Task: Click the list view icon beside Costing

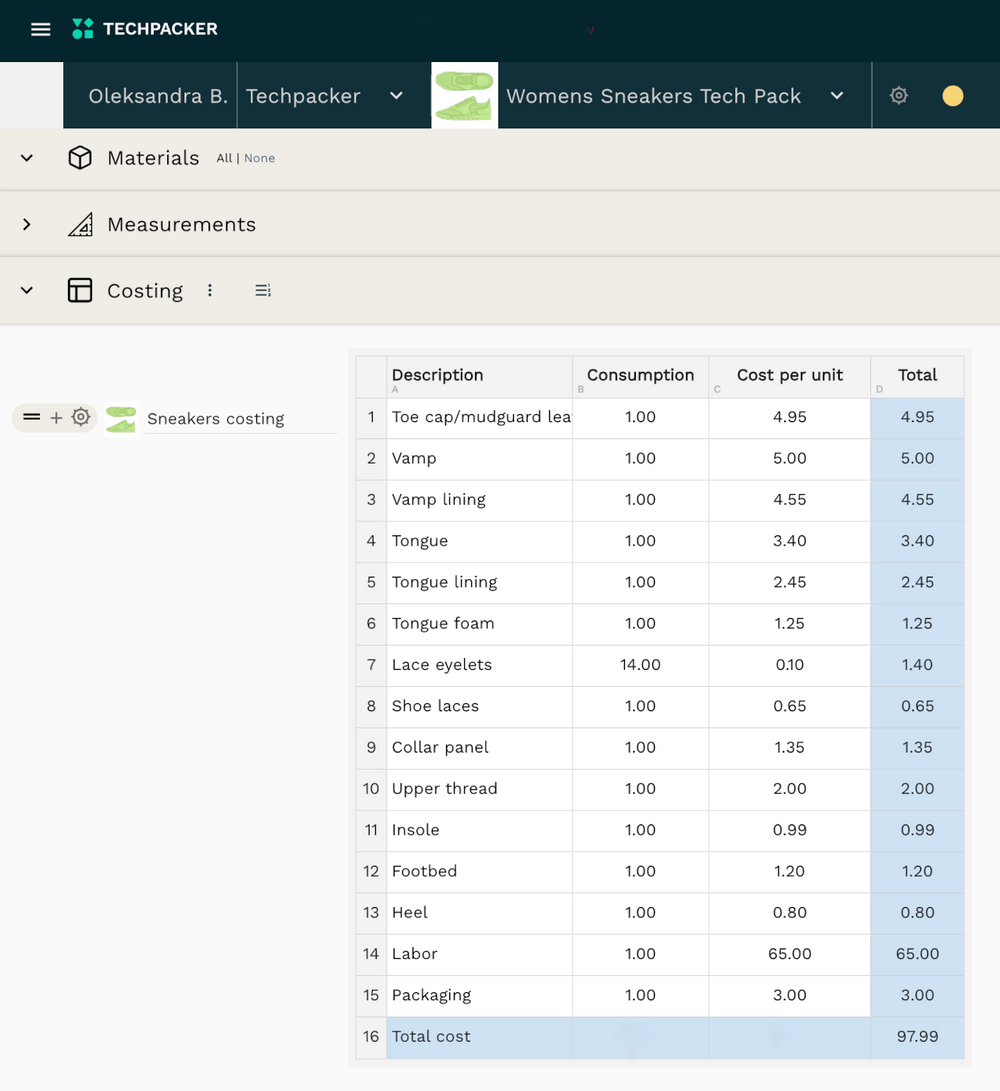Action: coord(262,290)
